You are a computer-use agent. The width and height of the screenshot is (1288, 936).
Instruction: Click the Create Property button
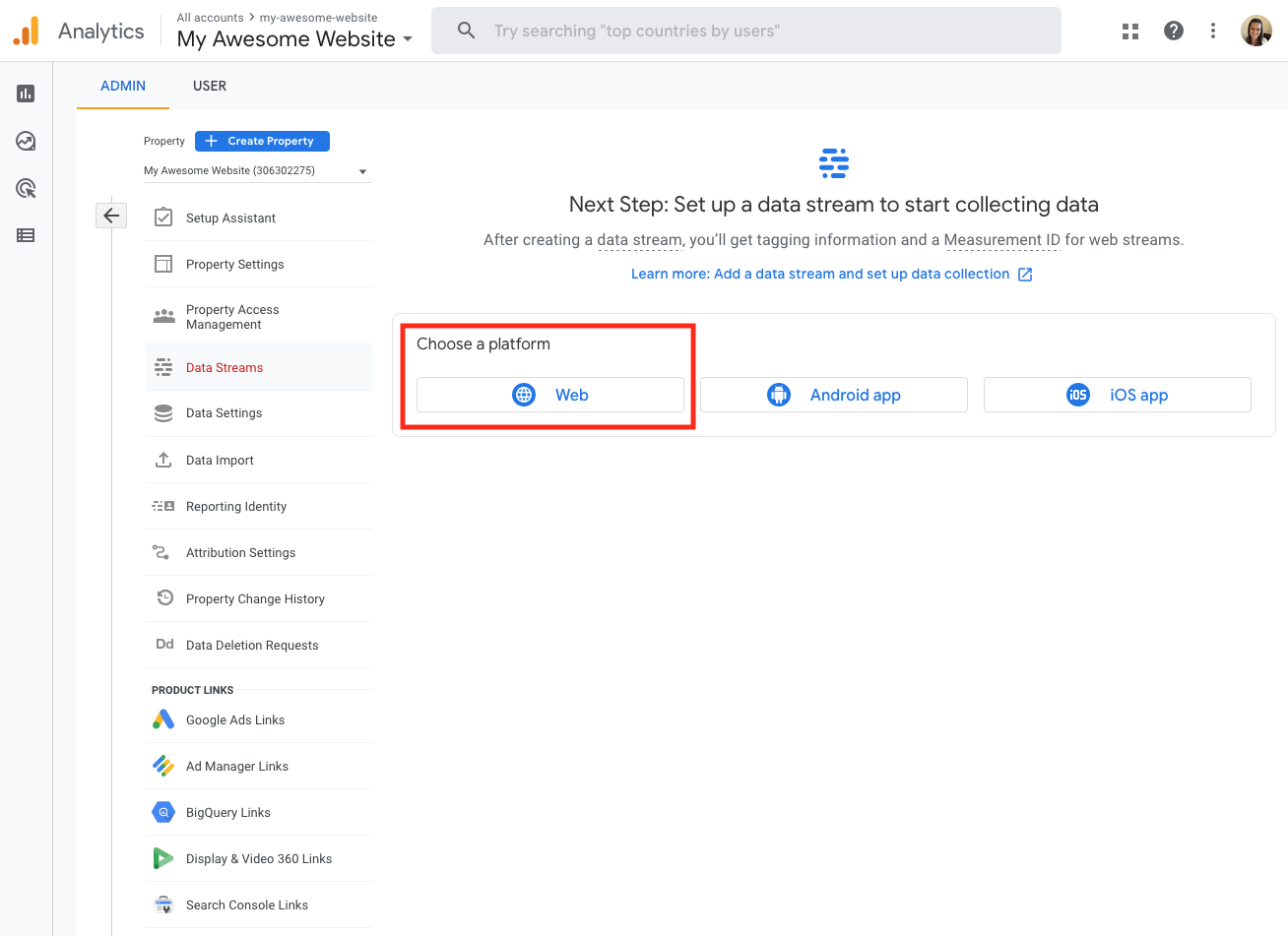(x=262, y=141)
